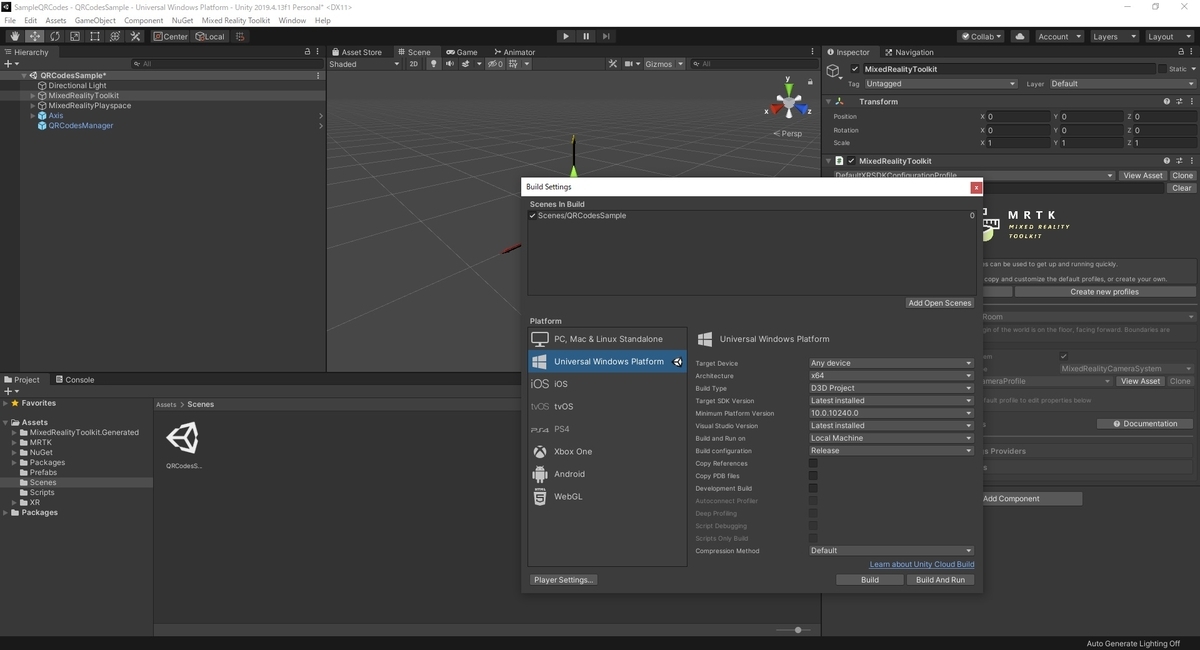The height and width of the screenshot is (650, 1200).
Task: Select the combined Transform tool
Action: pos(114,36)
